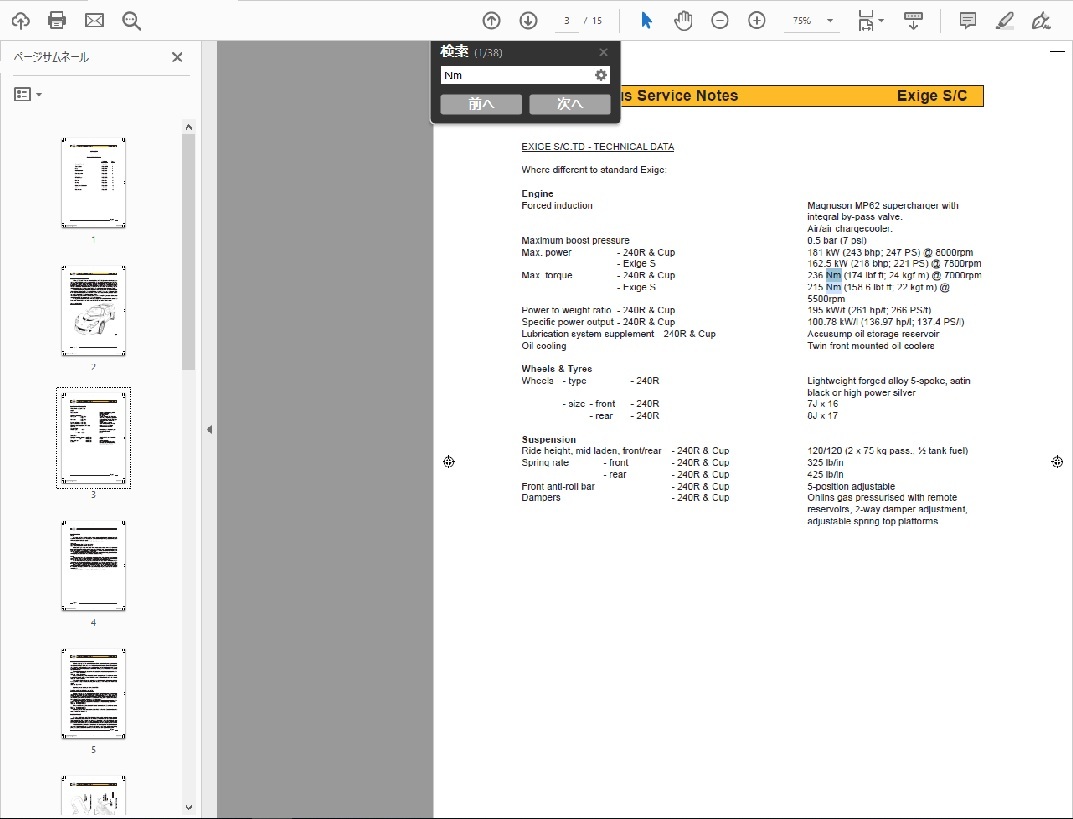Open thumbnail panel options dropdown
This screenshot has width=1073, height=819.
27,94
